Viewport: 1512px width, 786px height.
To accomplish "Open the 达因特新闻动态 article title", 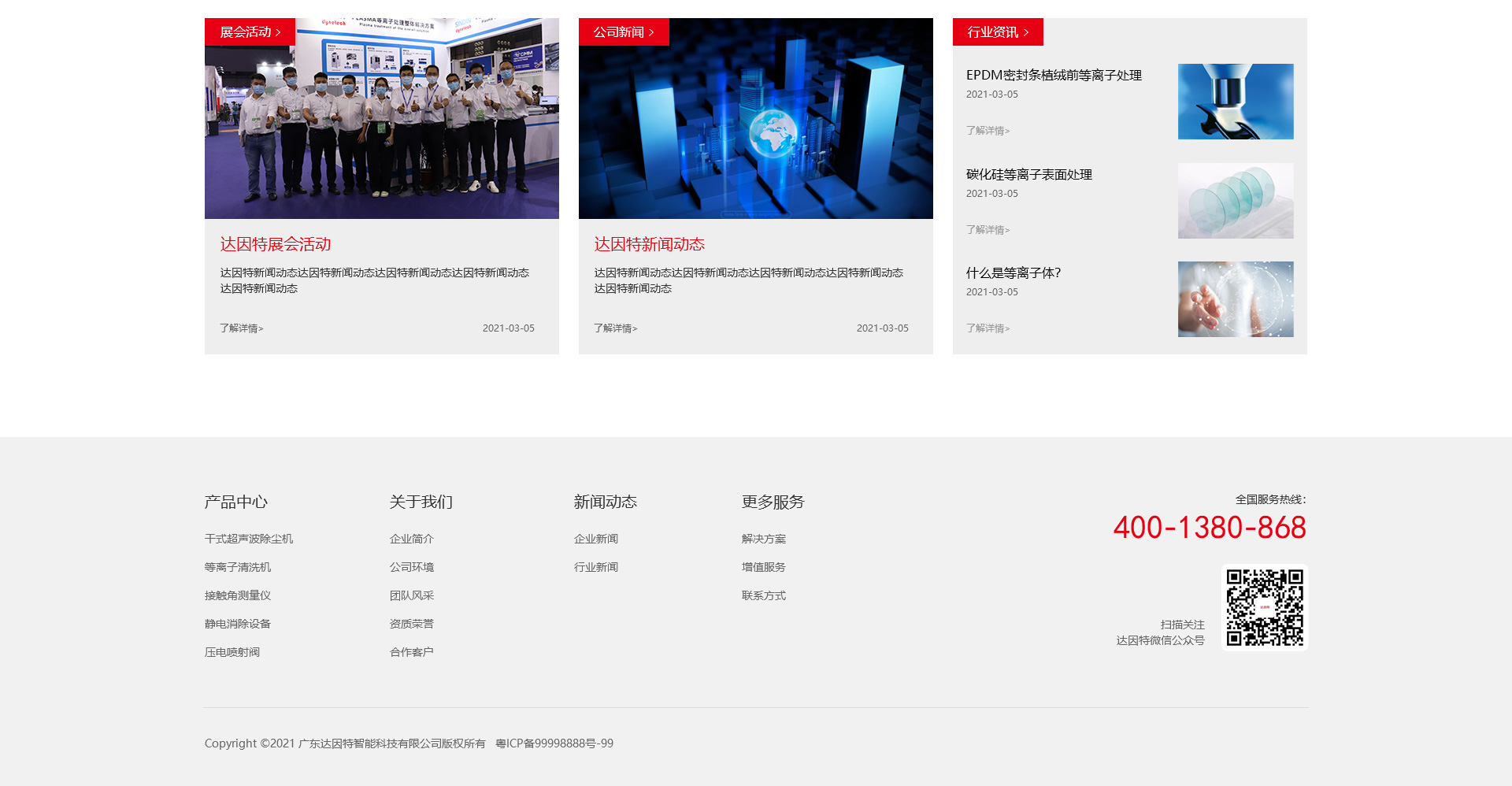I will (650, 245).
